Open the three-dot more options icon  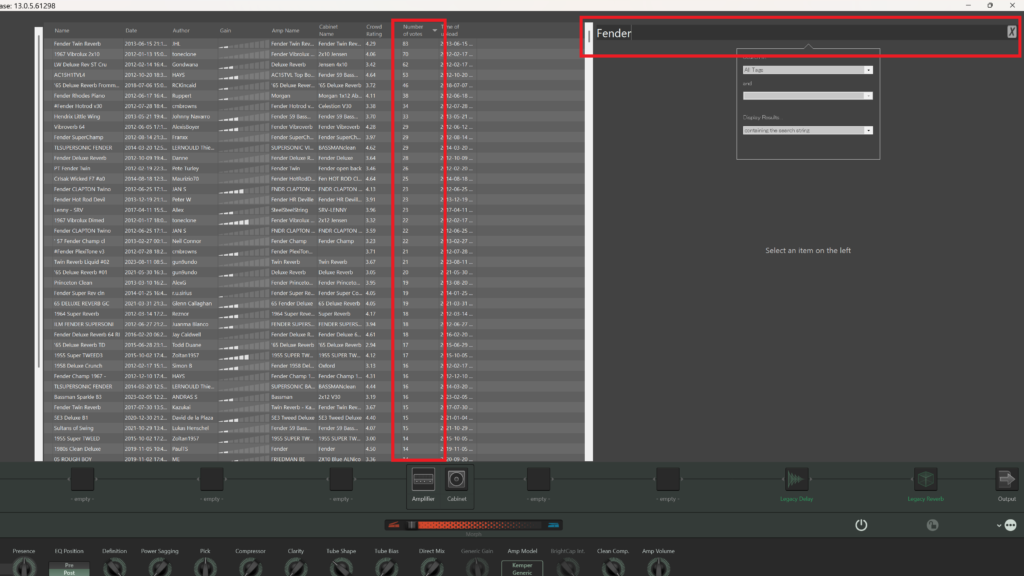tap(1010, 525)
